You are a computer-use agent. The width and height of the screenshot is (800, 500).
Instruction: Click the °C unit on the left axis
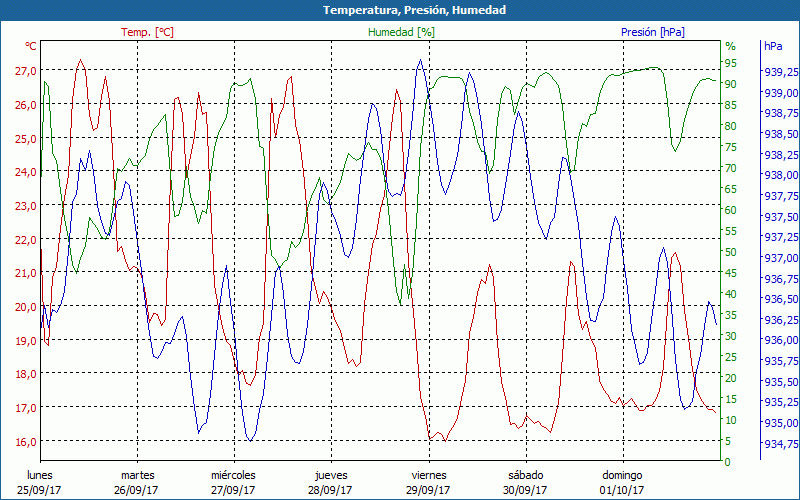30,47
